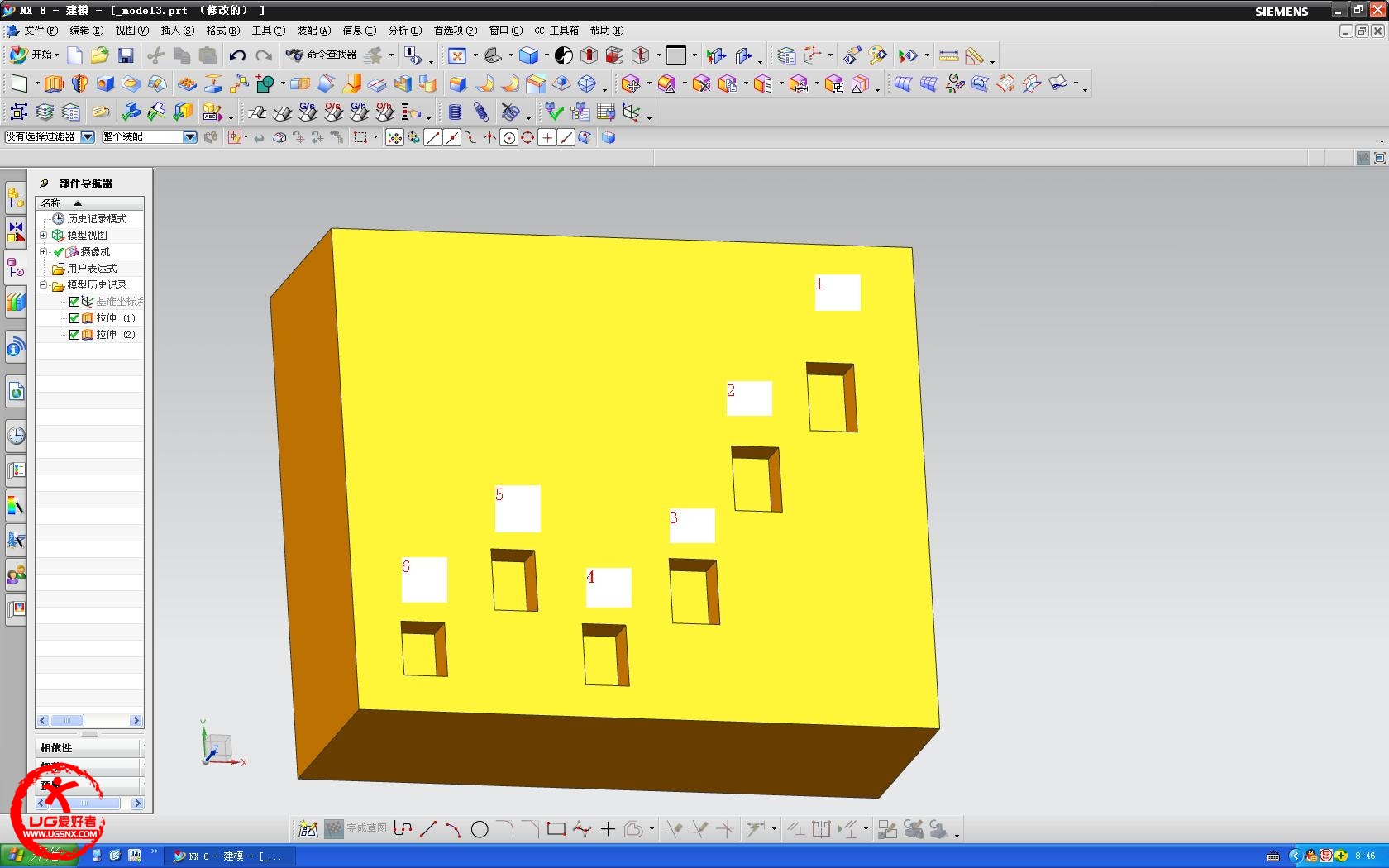The image size is (1389, 868).
Task: Select the Profile sketch curve tool
Action: [403, 828]
